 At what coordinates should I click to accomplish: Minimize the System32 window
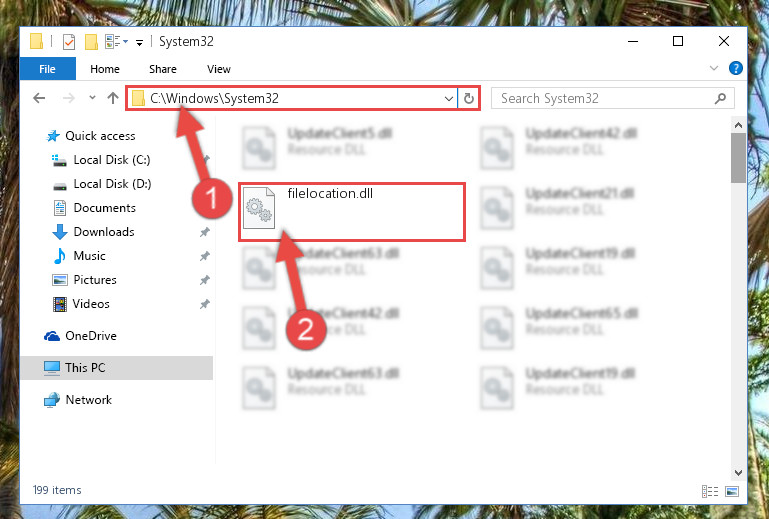point(633,41)
